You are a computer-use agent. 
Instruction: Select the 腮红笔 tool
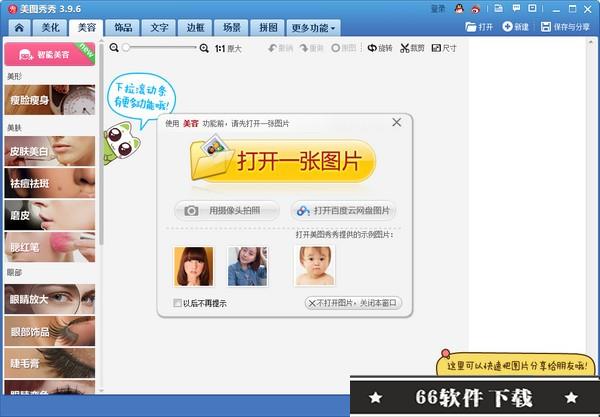(x=50, y=247)
